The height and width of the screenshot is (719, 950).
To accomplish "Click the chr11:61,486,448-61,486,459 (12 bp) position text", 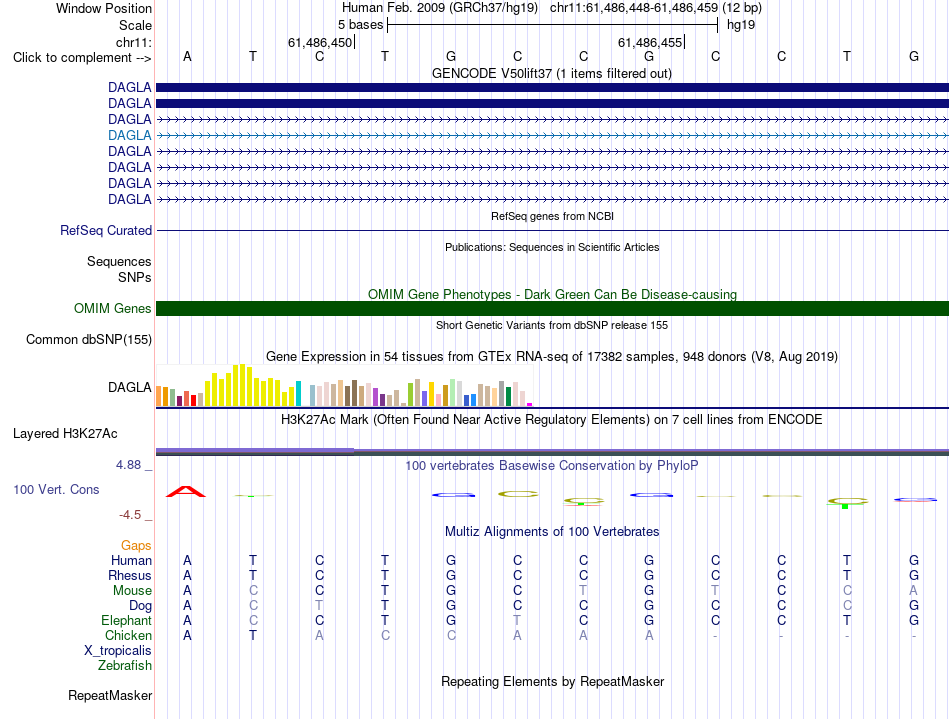I will coord(656,8).
